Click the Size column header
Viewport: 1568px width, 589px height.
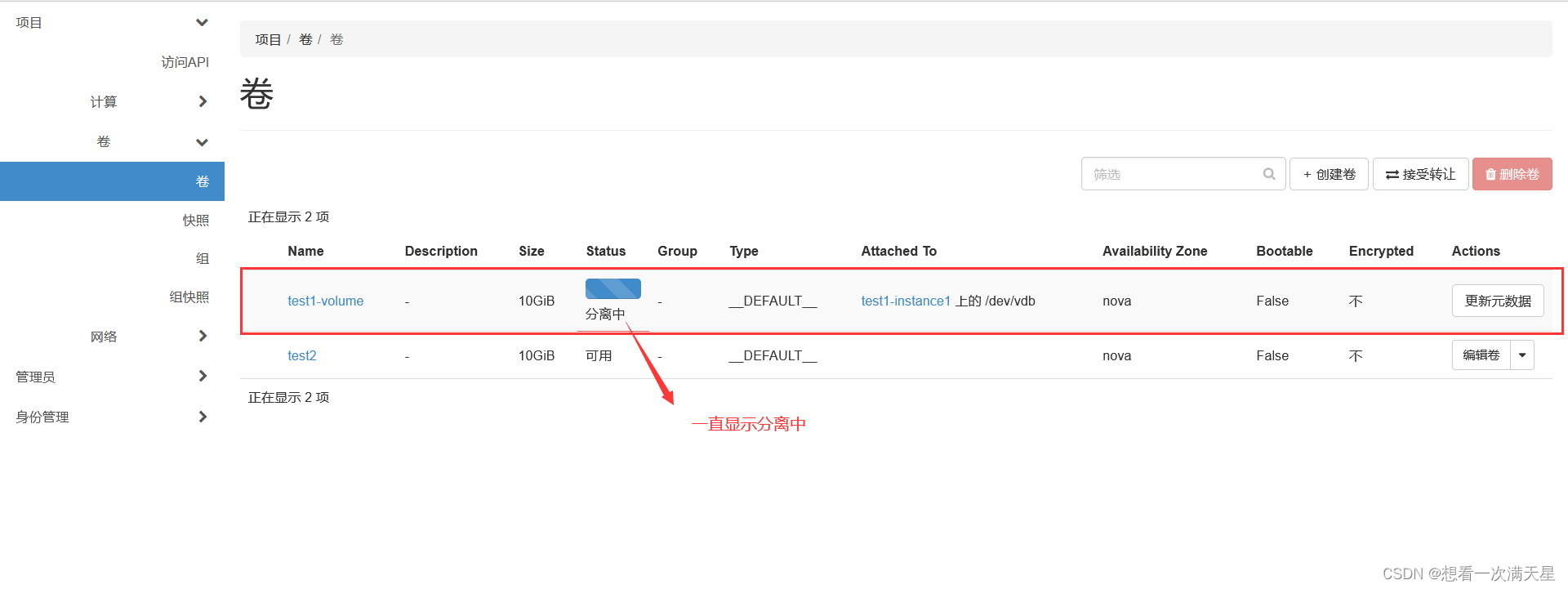coord(532,251)
